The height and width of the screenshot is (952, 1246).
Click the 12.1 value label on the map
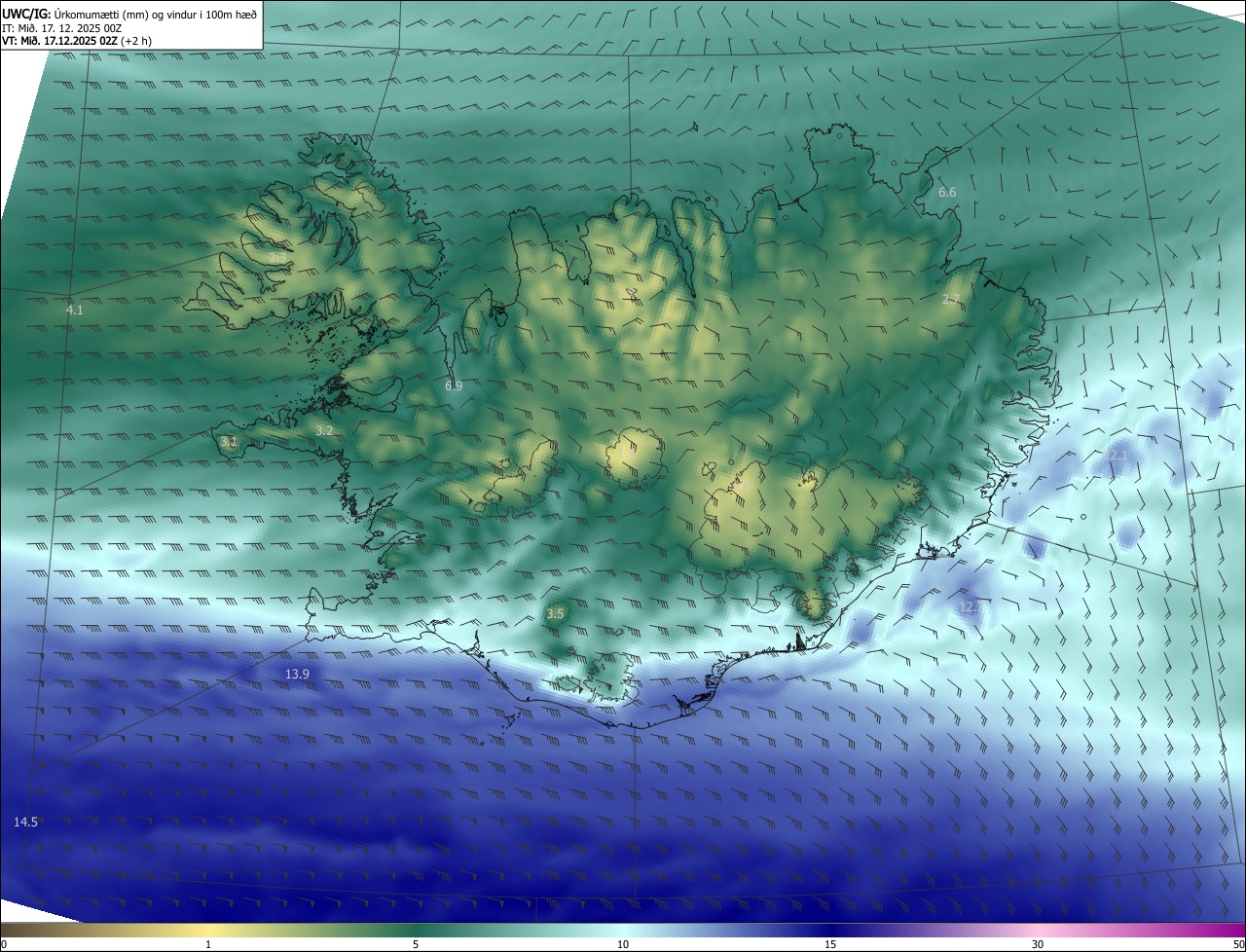(1115, 456)
